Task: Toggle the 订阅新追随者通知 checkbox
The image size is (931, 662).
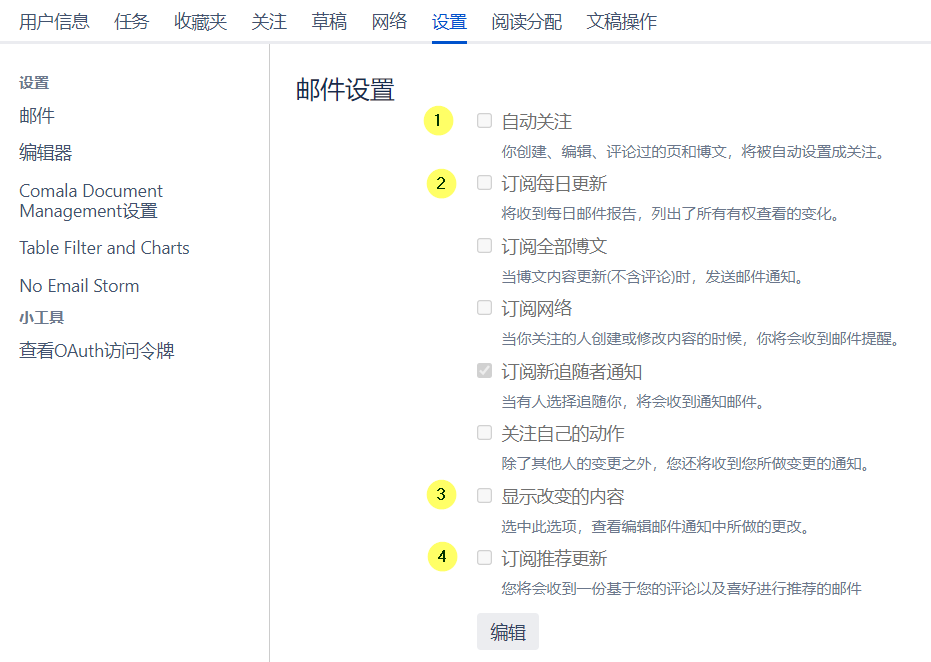Action: [484, 370]
